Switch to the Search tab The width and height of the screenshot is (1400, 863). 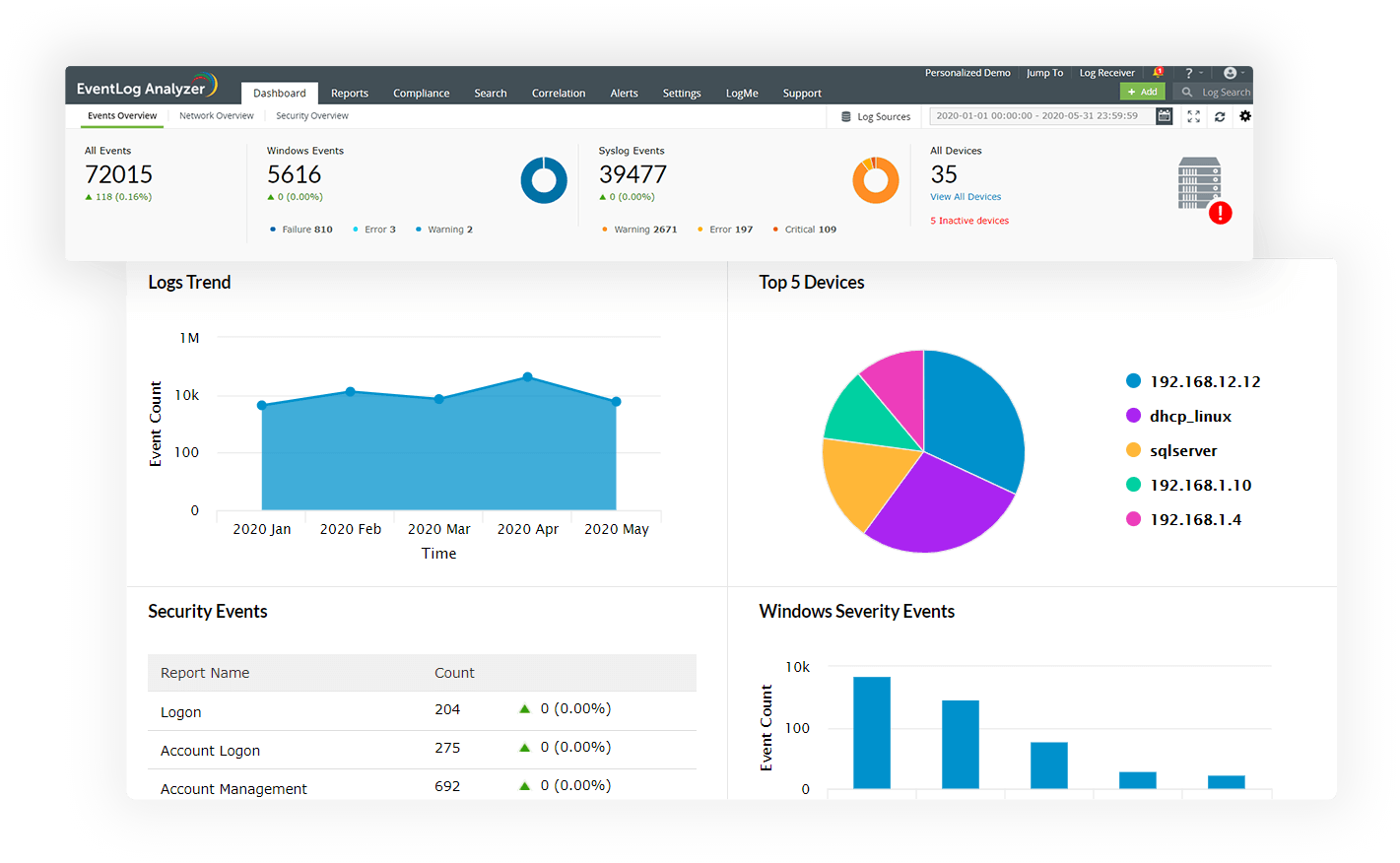491,94
